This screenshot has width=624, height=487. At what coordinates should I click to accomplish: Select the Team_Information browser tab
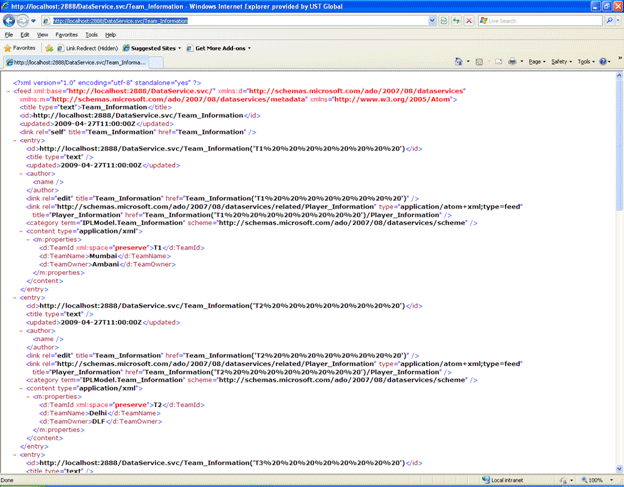pyautogui.click(x=77, y=62)
